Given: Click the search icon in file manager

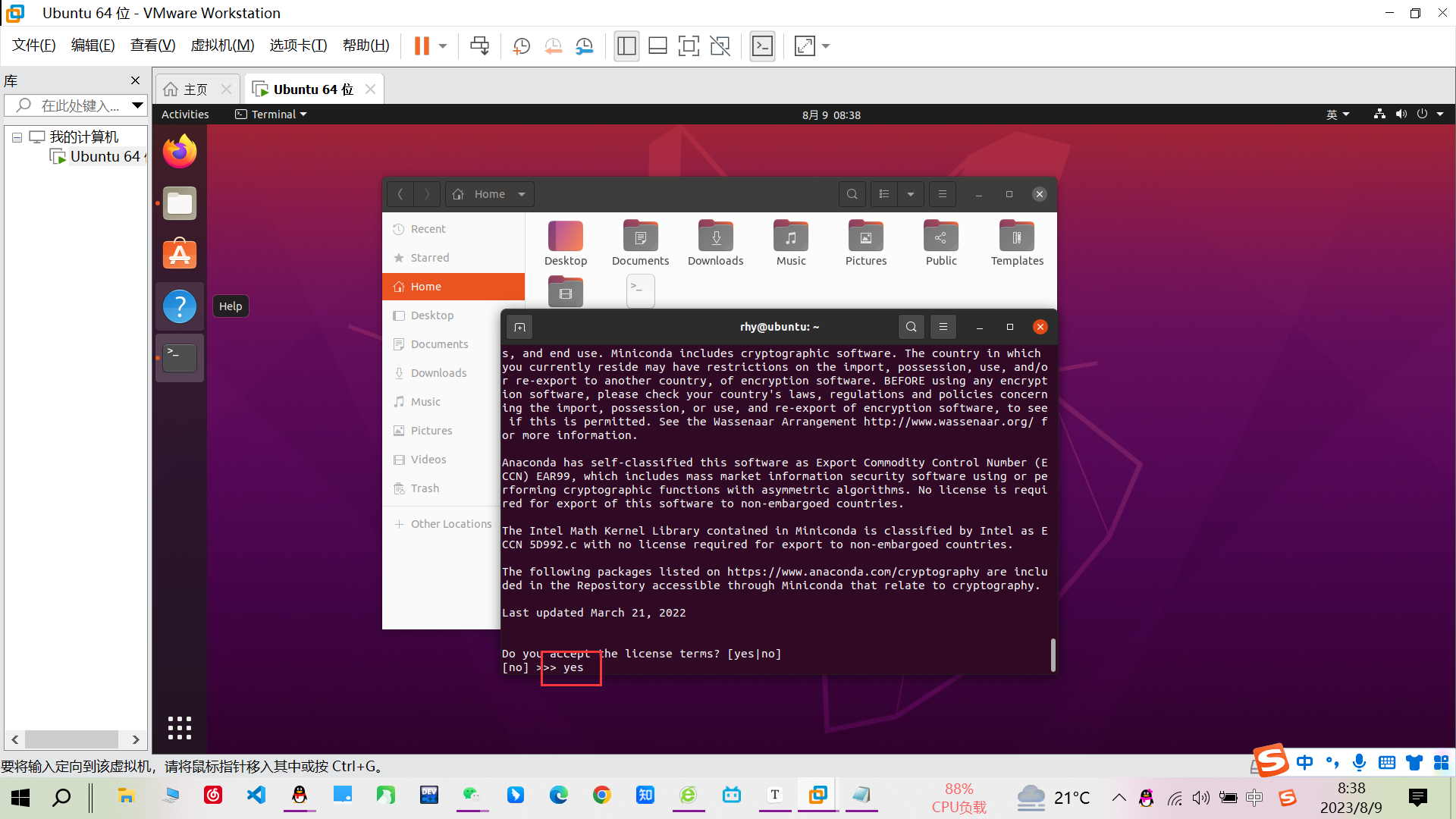Looking at the screenshot, I should tap(851, 193).
